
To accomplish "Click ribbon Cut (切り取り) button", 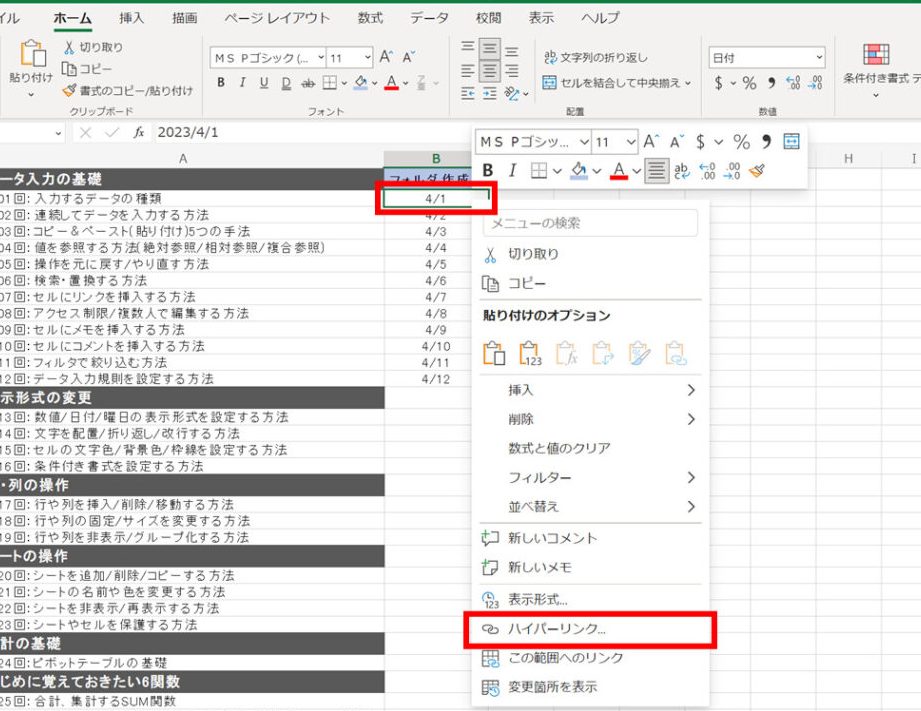I will [93, 47].
